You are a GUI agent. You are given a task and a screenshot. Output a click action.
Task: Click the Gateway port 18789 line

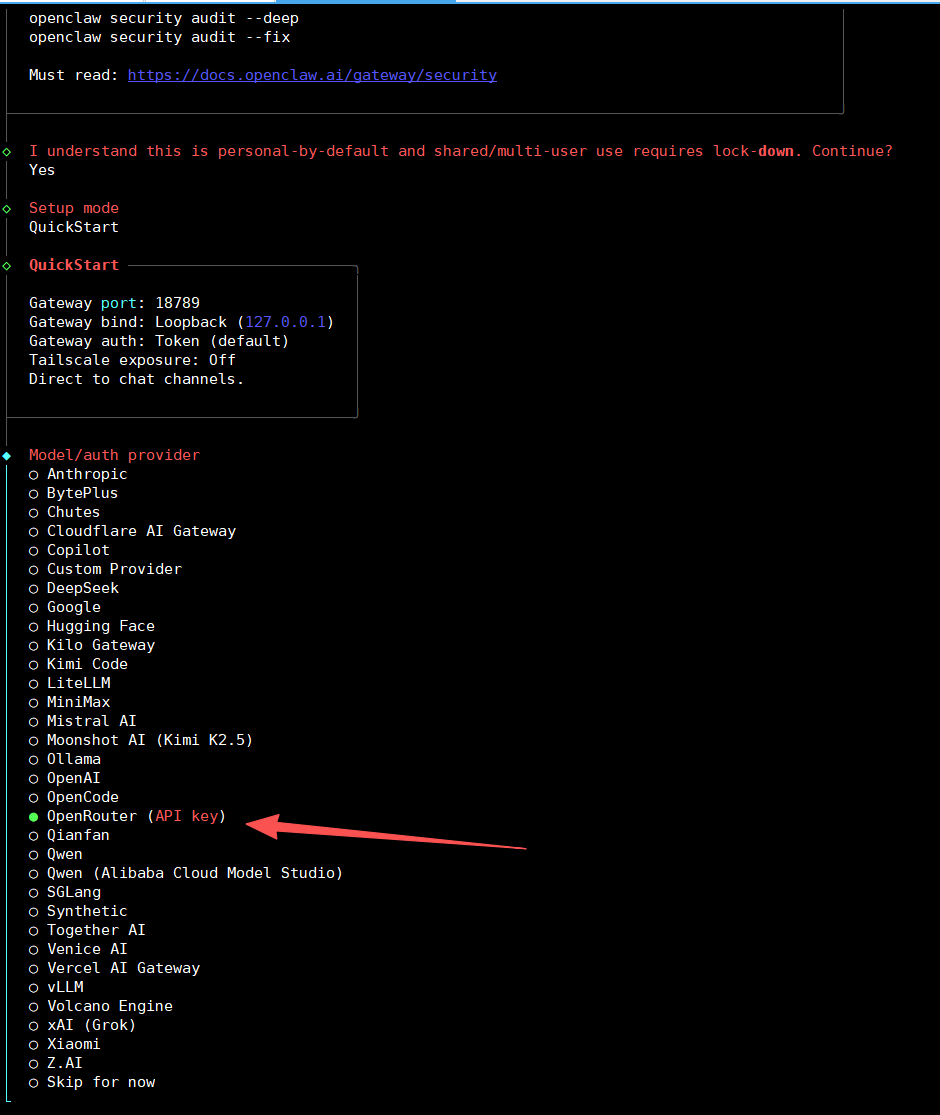coord(114,303)
